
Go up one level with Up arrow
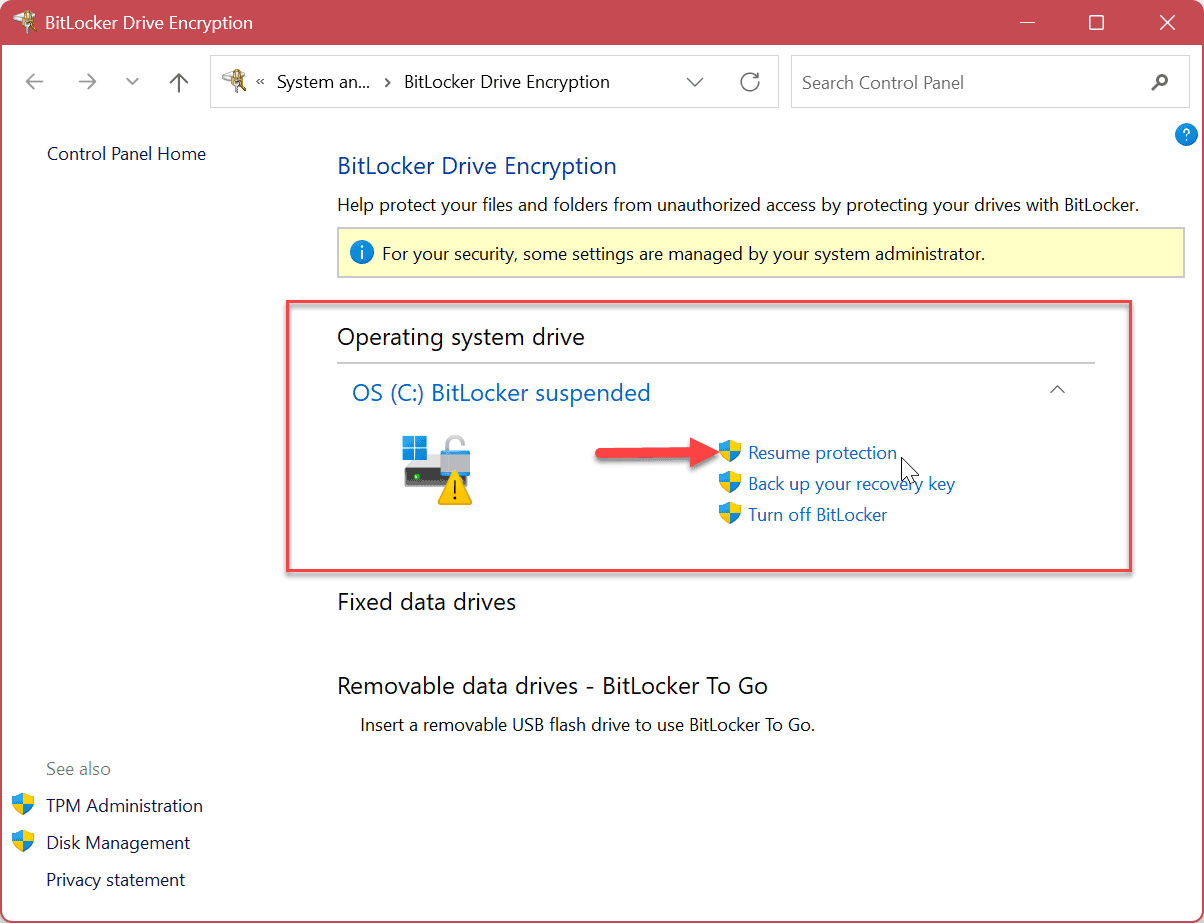pyautogui.click(x=179, y=82)
